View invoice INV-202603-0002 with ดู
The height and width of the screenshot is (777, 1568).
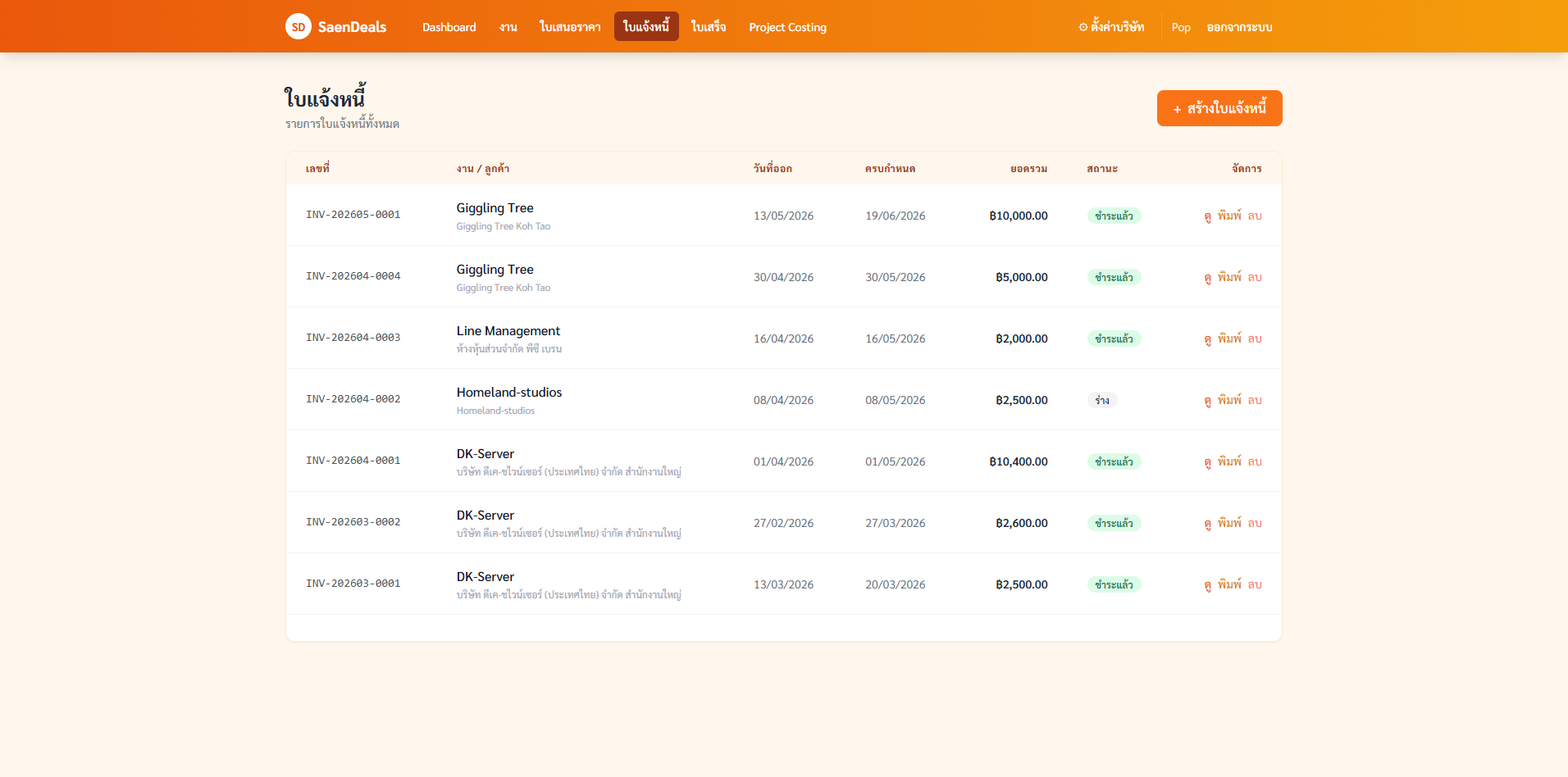1207,524
